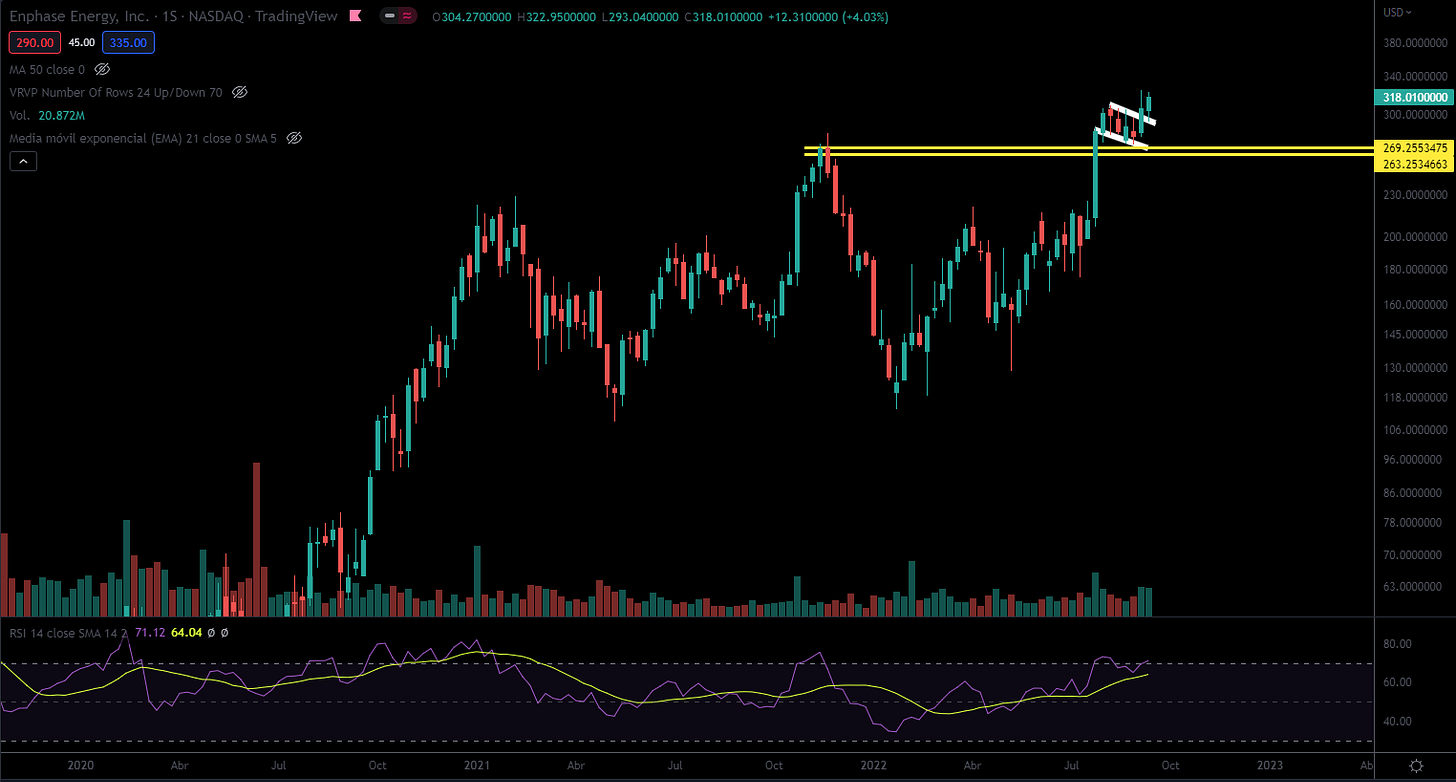Click the 269.2553475 yellow line price label
The width and height of the screenshot is (1456, 782).
click(x=1415, y=148)
